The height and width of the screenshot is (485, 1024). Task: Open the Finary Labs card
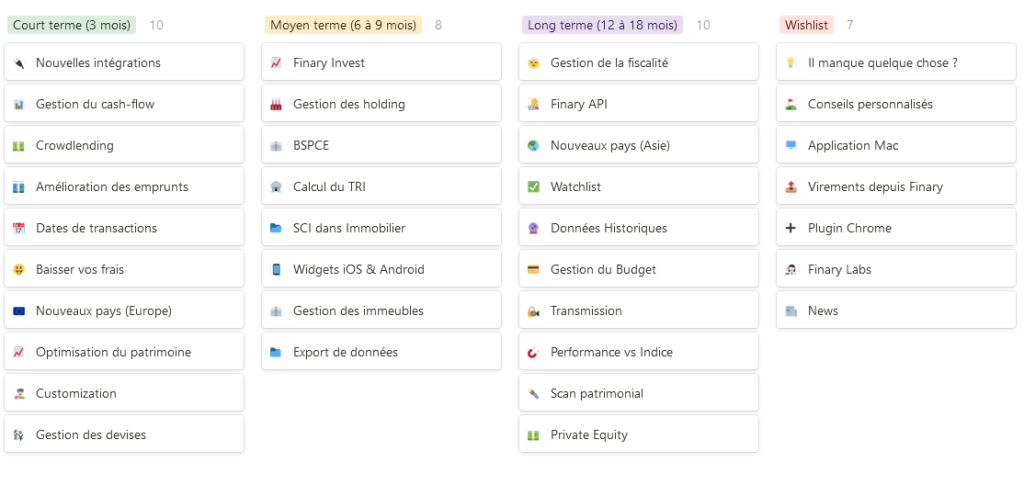click(x=896, y=270)
